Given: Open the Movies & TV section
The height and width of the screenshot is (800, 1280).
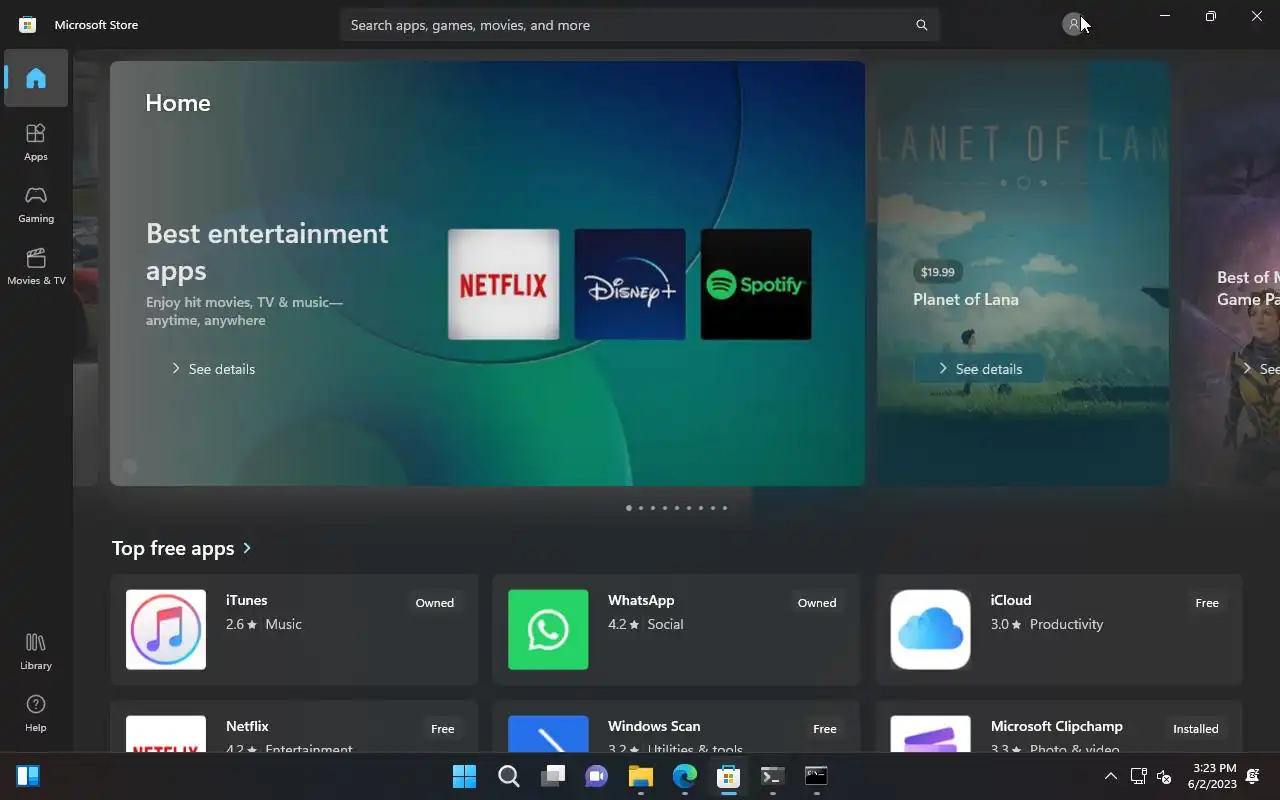Looking at the screenshot, I should click(x=36, y=266).
